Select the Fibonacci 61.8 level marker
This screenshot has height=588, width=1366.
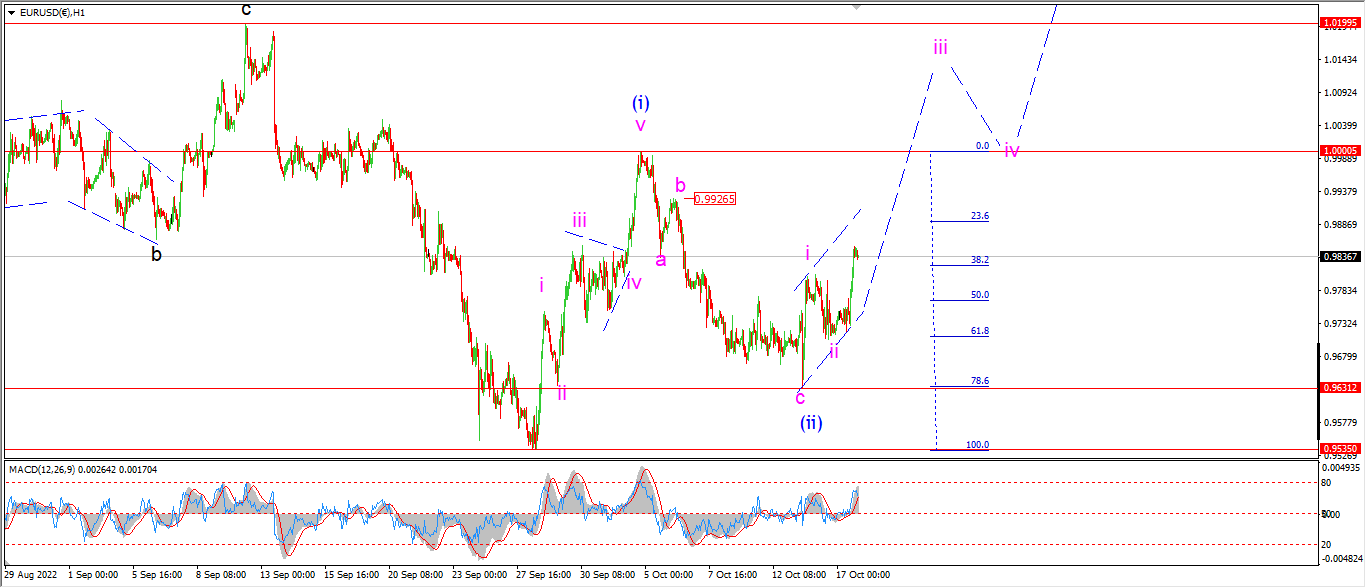(x=979, y=331)
